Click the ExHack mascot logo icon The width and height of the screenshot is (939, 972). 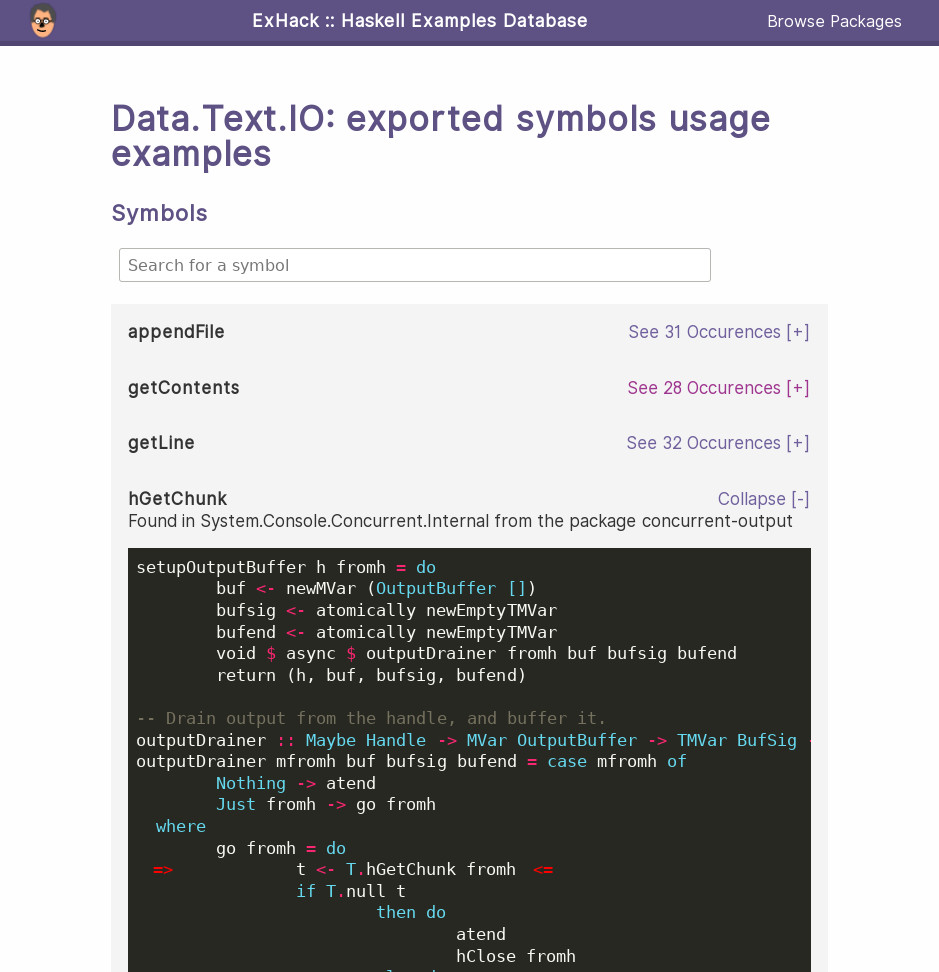(43, 20)
